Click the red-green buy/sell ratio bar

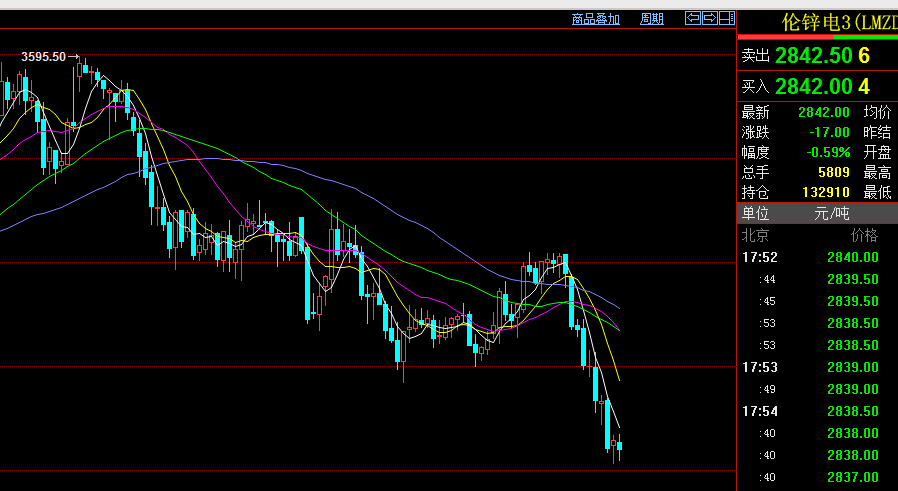[x=817, y=37]
